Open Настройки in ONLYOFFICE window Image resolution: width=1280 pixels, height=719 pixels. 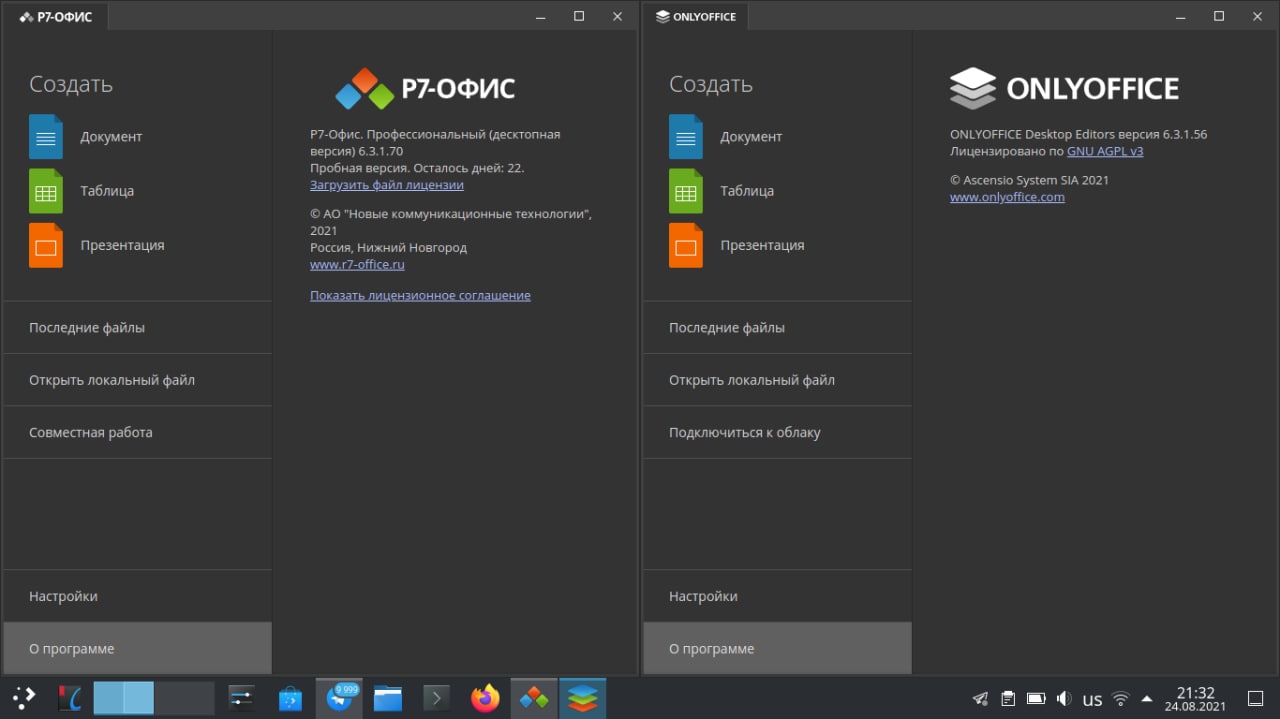coord(778,596)
